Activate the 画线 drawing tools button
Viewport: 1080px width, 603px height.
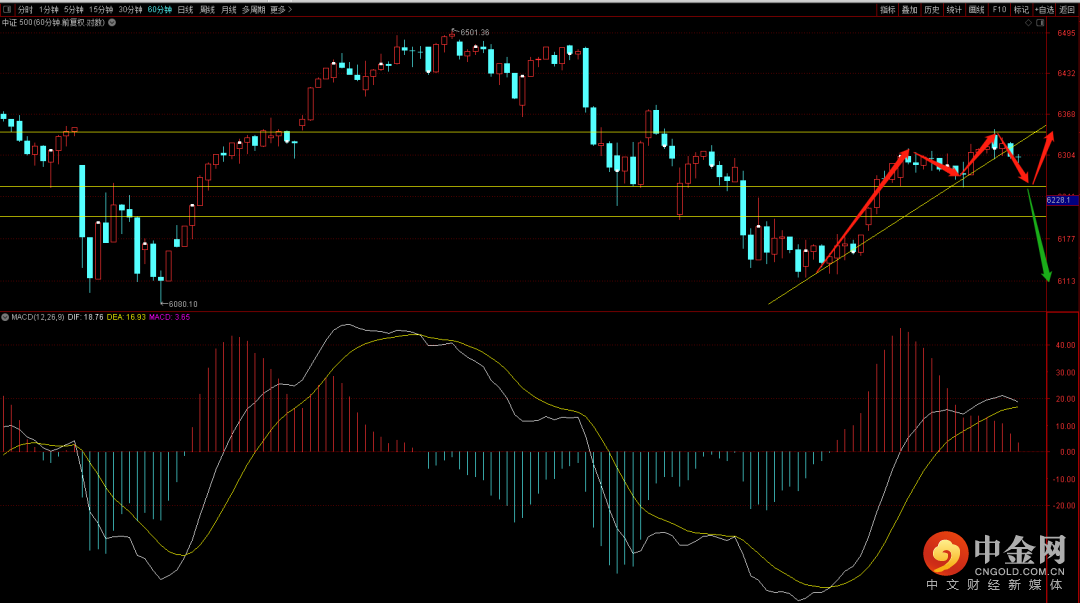click(x=977, y=10)
